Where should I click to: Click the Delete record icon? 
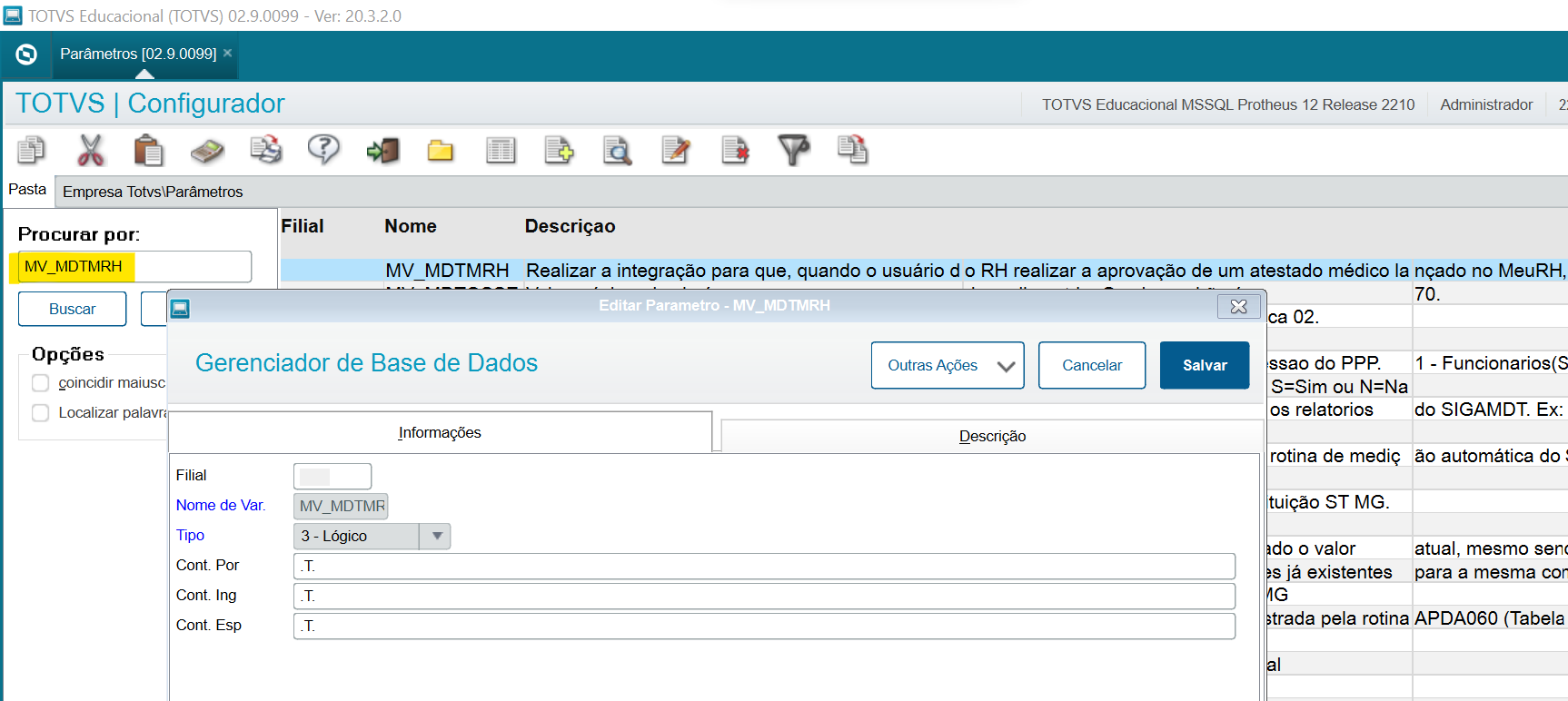pyautogui.click(x=735, y=150)
